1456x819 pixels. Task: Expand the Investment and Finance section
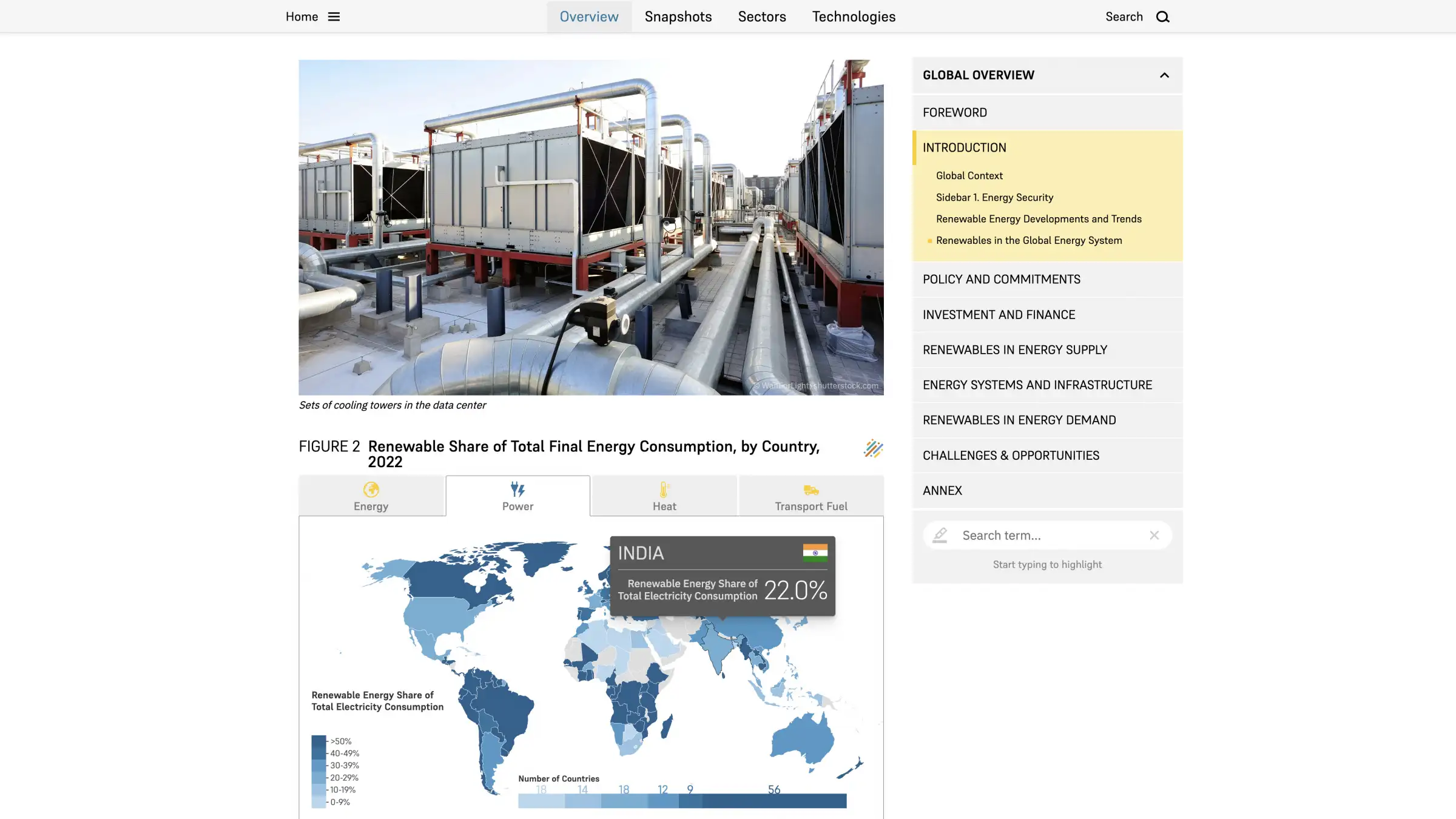(x=999, y=314)
